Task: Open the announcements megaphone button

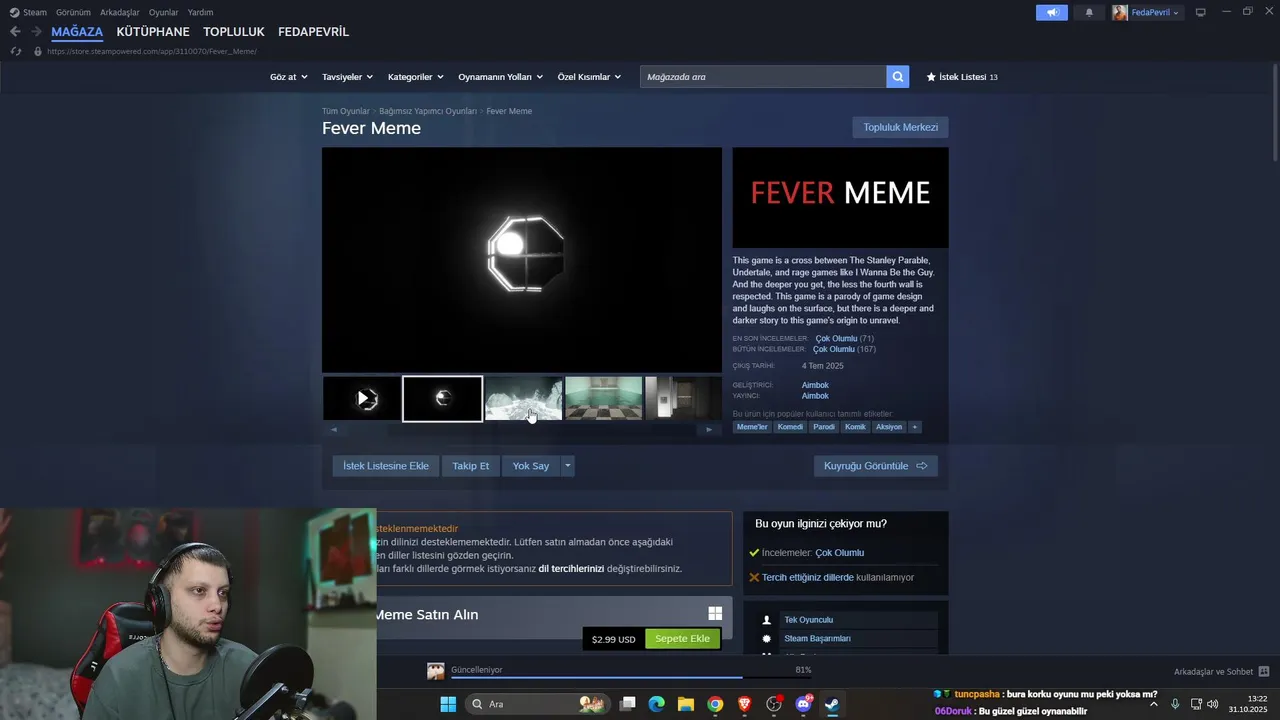Action: (1051, 12)
